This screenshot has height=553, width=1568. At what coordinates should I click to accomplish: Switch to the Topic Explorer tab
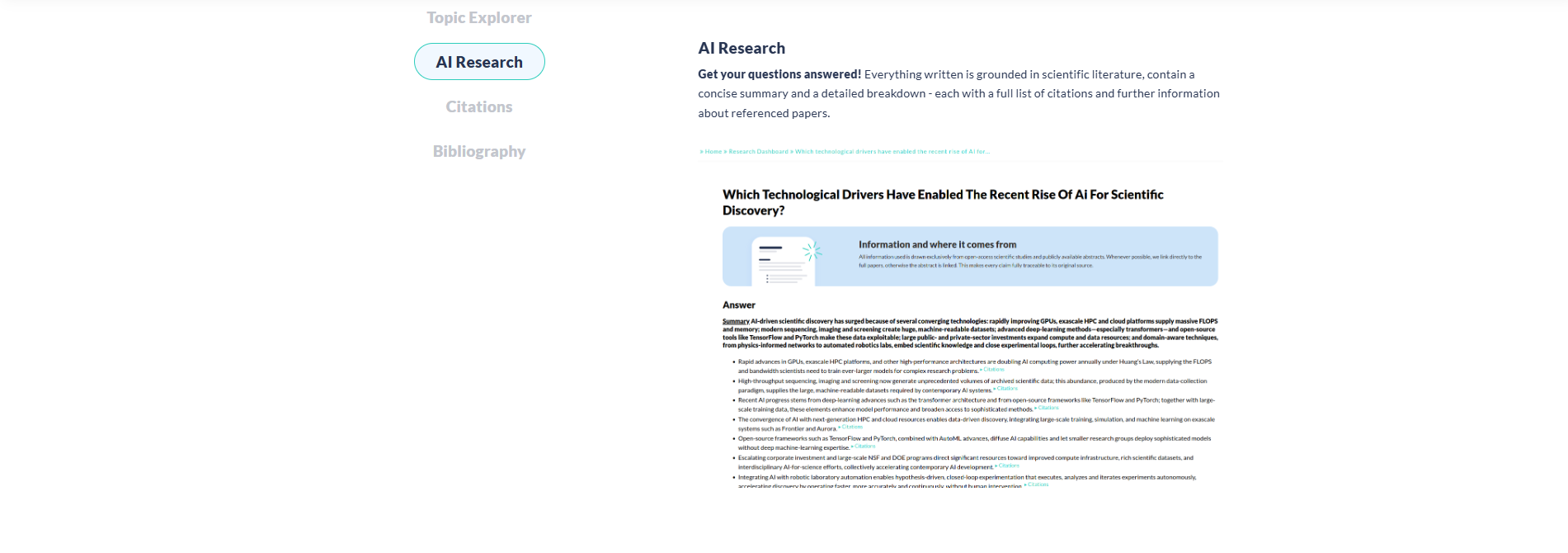point(478,17)
